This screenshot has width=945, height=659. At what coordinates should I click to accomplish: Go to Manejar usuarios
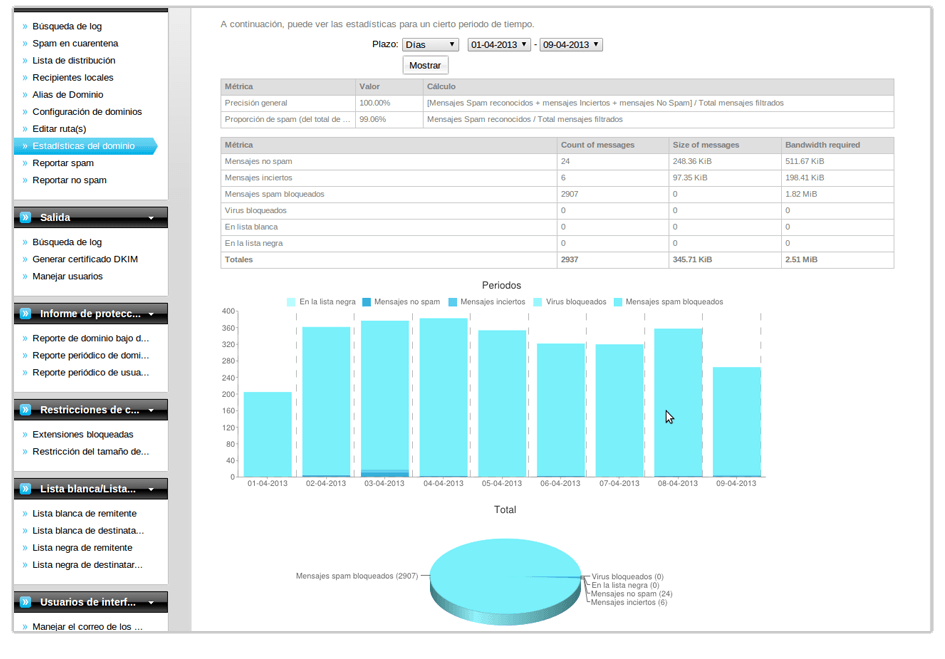coord(68,276)
